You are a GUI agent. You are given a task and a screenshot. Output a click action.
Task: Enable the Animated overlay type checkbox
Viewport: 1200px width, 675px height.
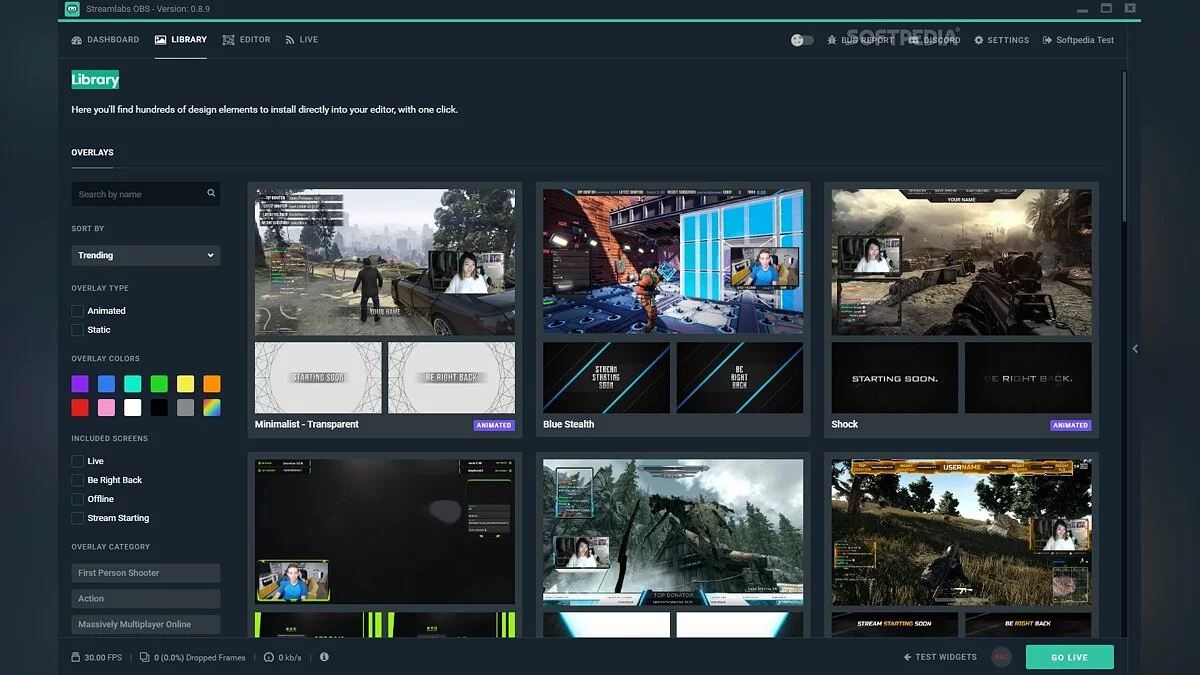(78, 311)
